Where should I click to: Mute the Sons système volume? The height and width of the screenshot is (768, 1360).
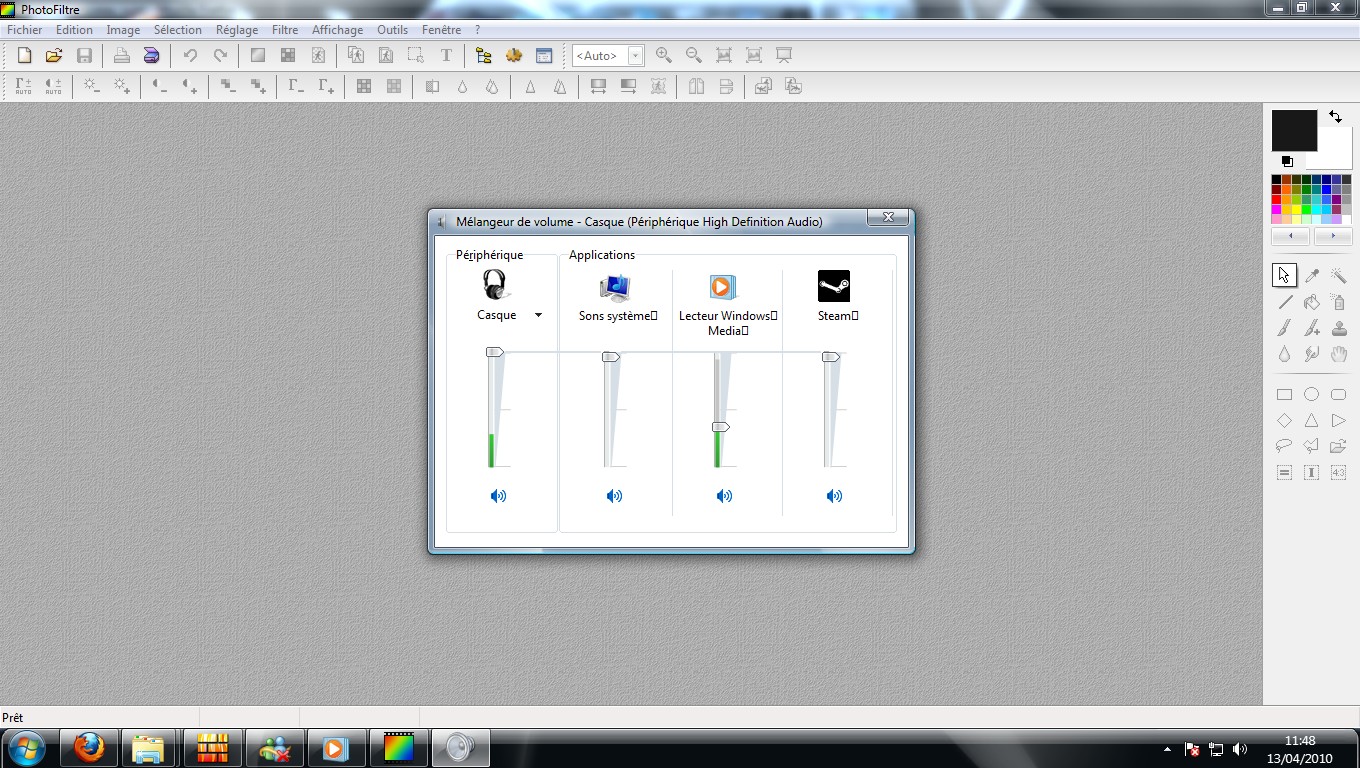[x=614, y=496]
